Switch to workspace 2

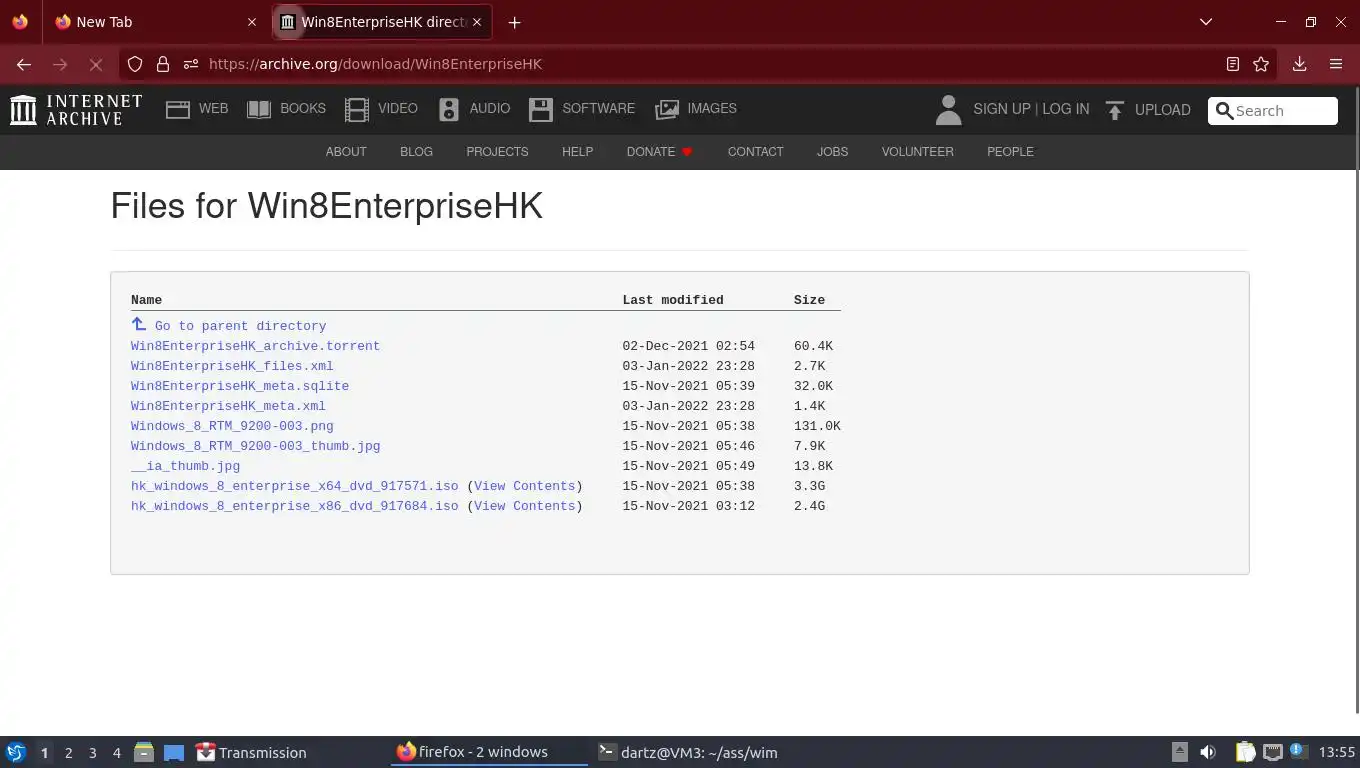[68, 753]
